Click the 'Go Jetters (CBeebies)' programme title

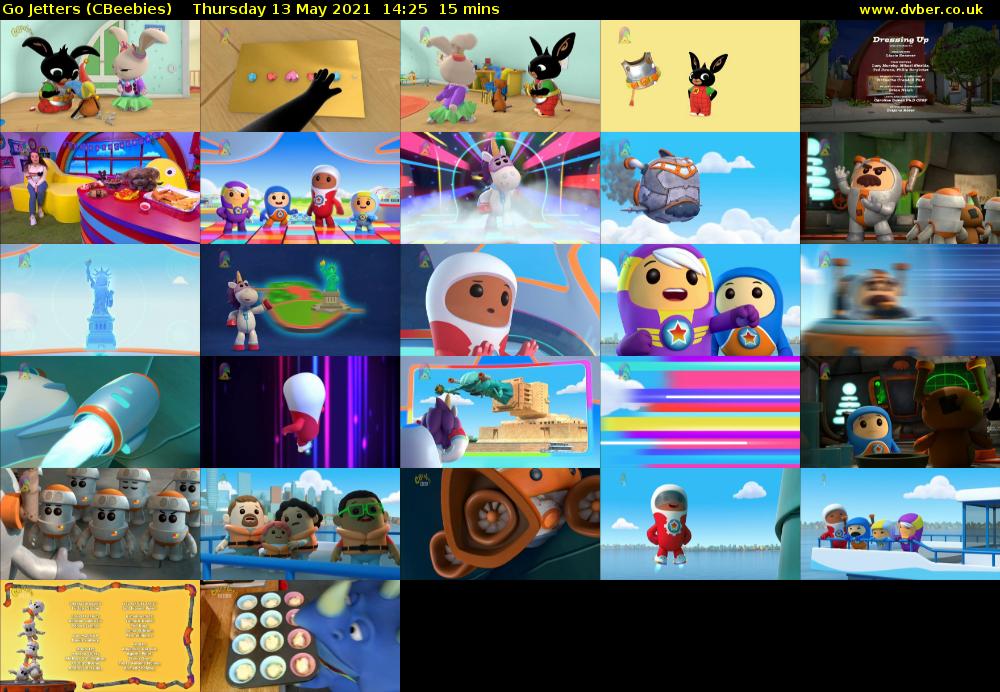pyautogui.click(x=88, y=8)
